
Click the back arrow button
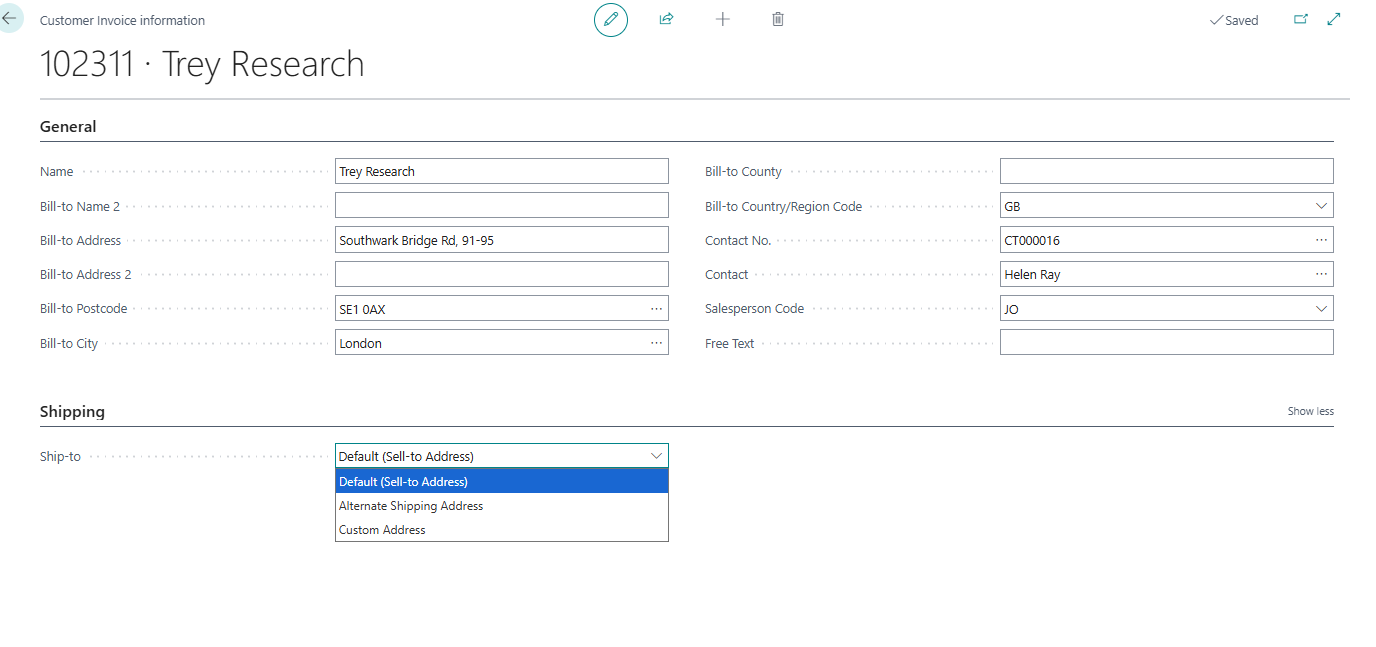10,19
